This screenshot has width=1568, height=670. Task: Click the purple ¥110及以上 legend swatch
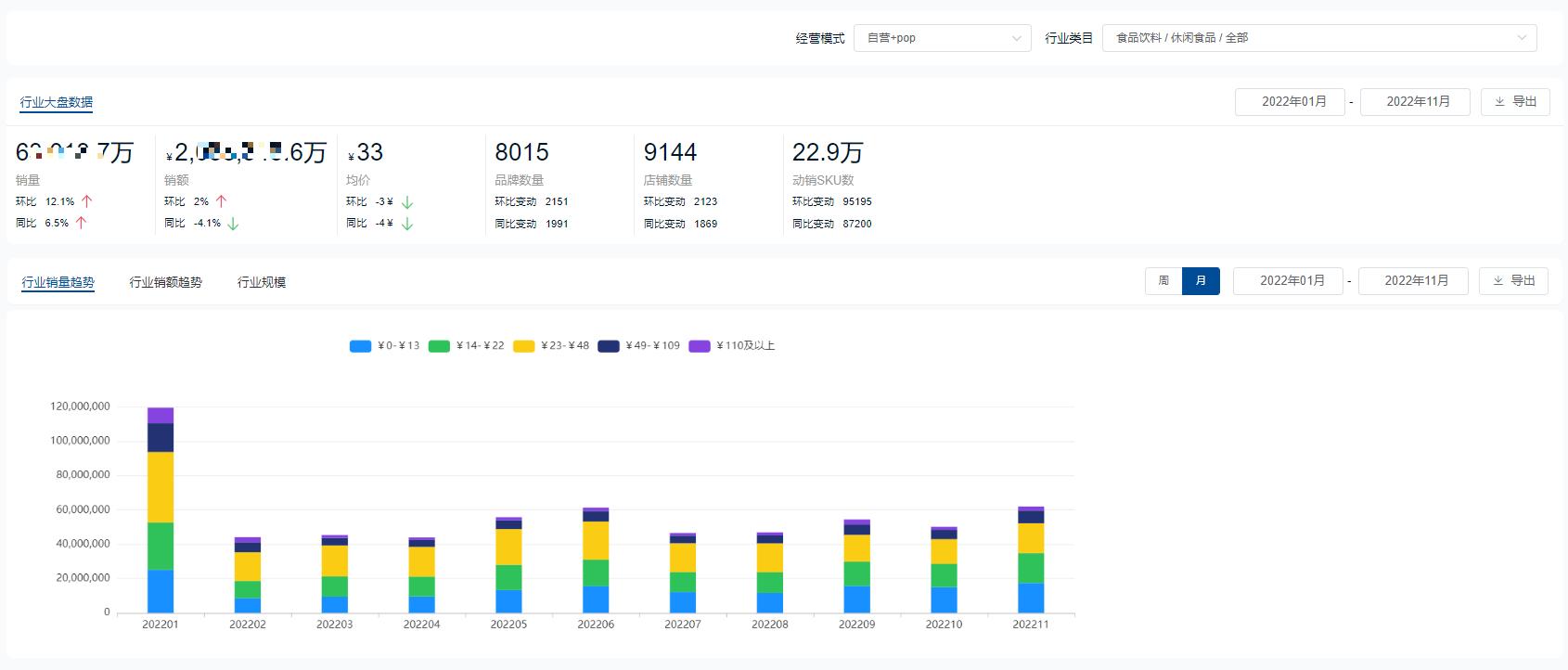700,346
